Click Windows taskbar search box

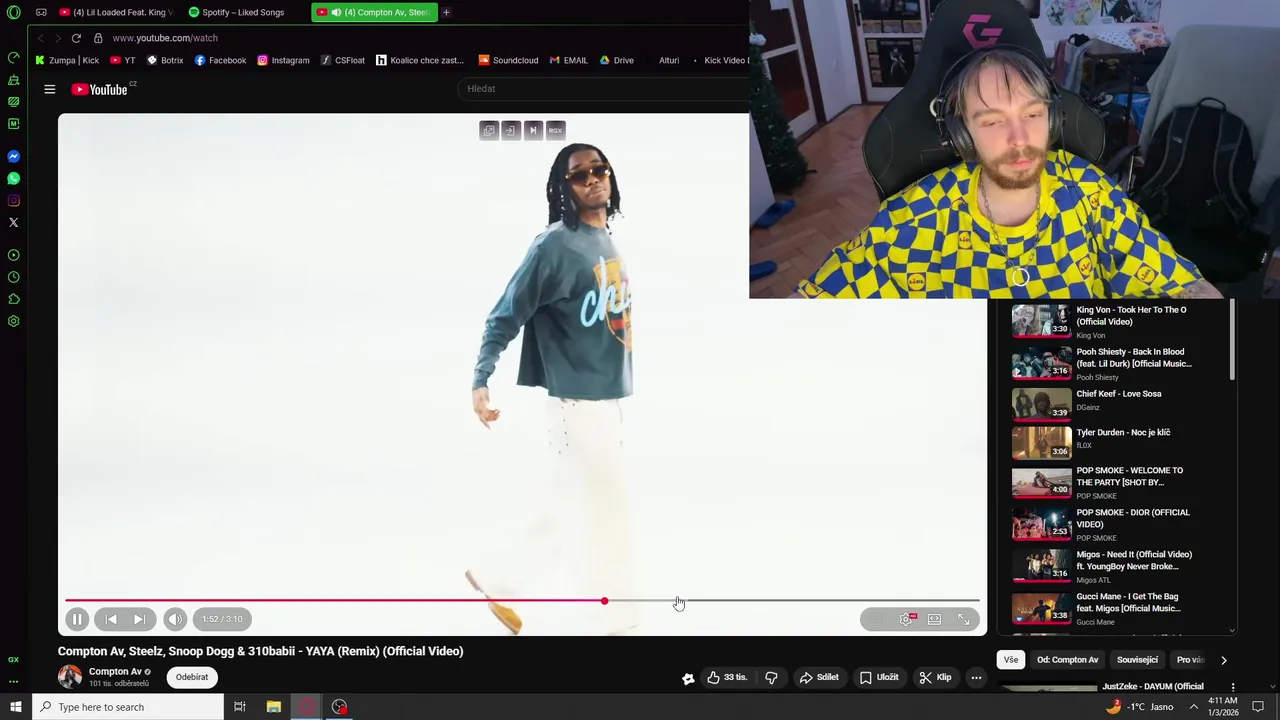click(128, 707)
